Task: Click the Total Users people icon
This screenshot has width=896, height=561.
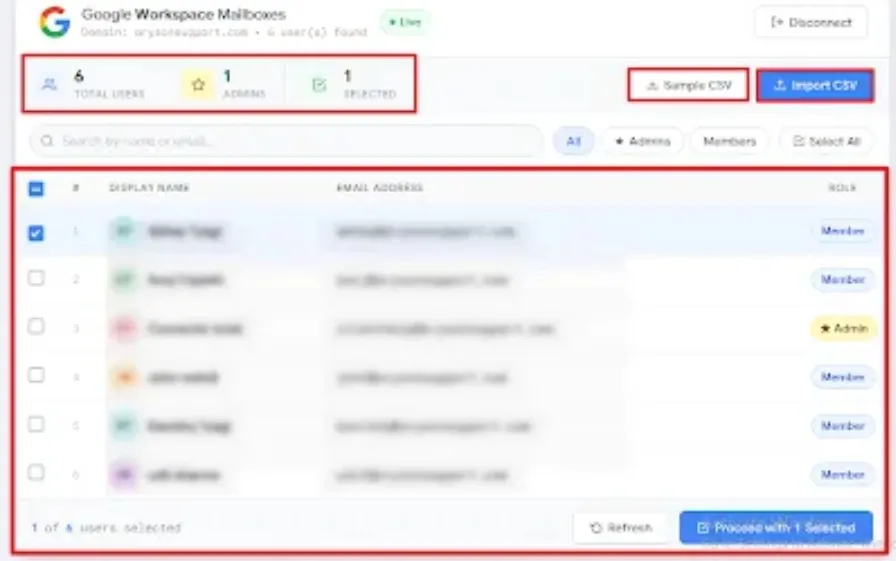Action: coord(50,85)
